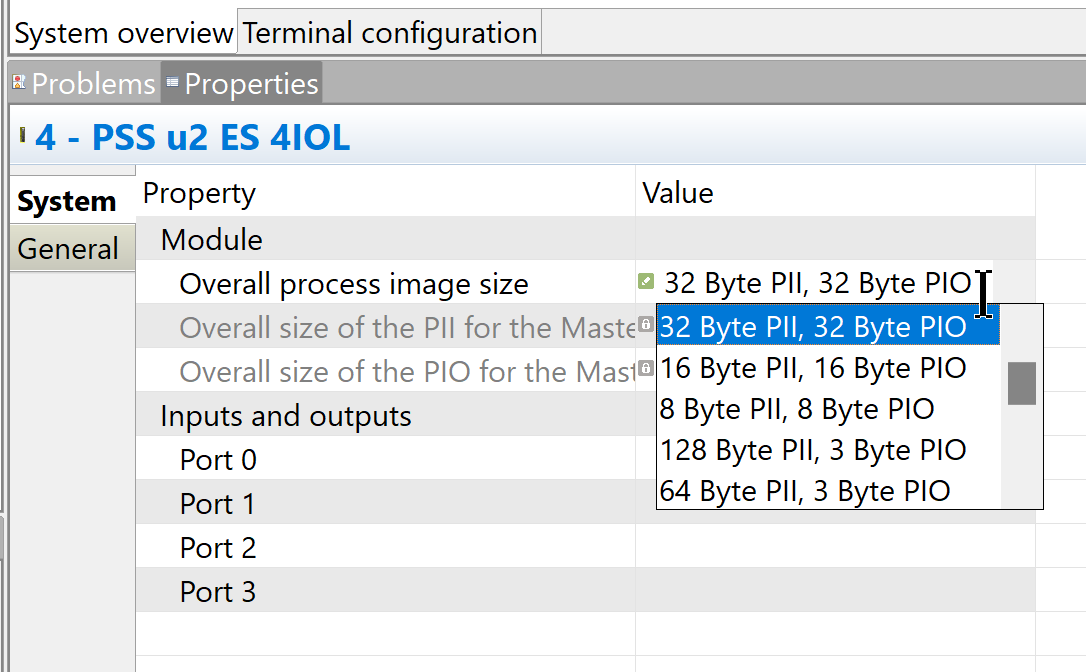Click the Property column header
Viewport: 1086px width, 672px height.
[386, 193]
